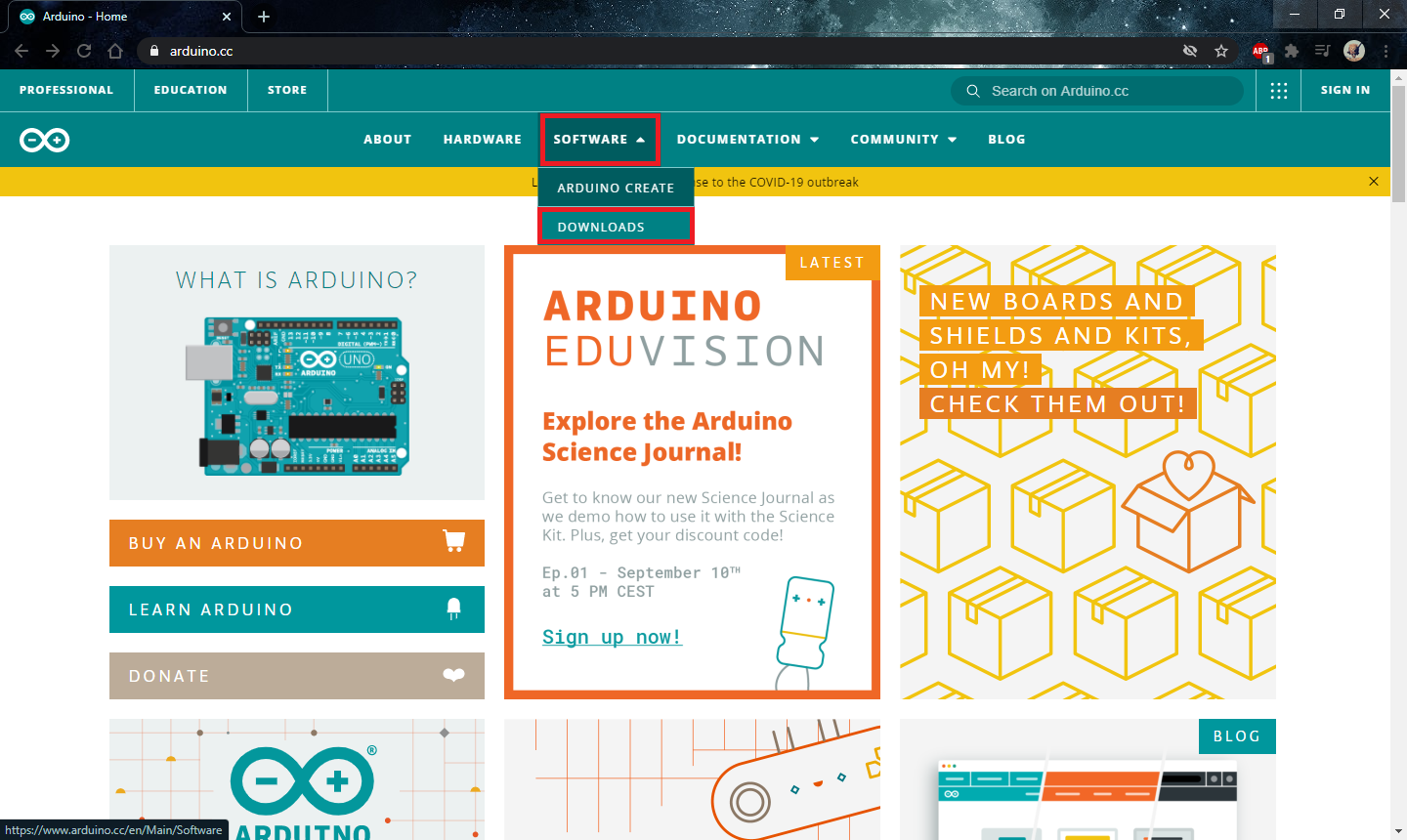
Task: Click the What Is Arduino? heading
Action: pos(297,280)
